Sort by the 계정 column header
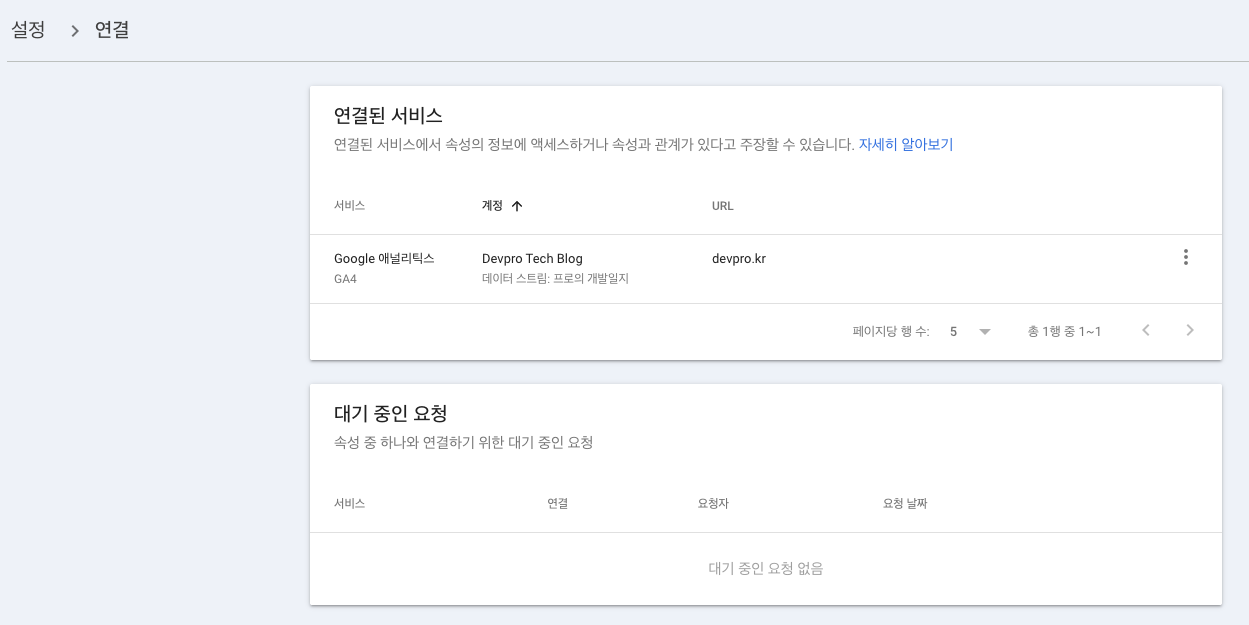Viewport: 1249px width, 625px height. [x=492, y=206]
